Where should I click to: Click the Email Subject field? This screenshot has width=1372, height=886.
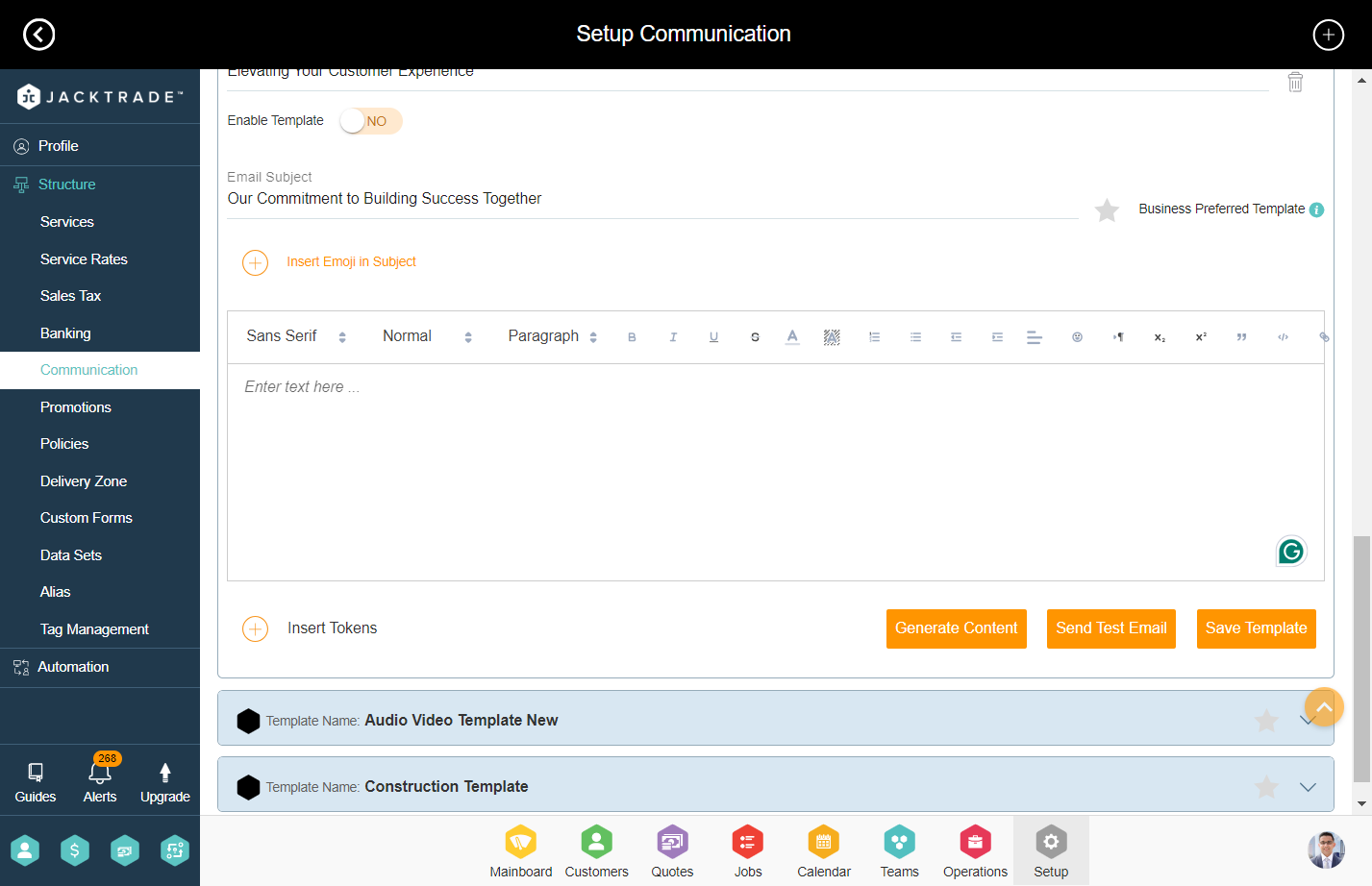(x=652, y=199)
